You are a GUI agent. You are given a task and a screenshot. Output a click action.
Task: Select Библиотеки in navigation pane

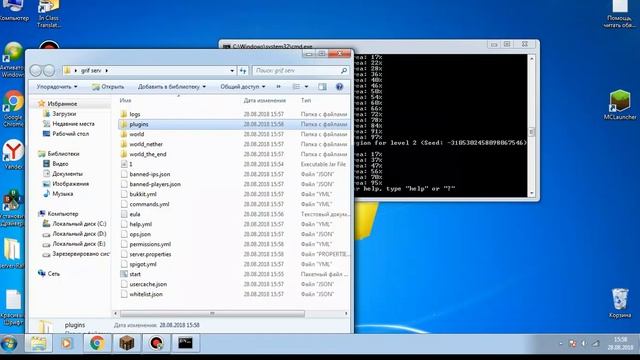point(63,154)
